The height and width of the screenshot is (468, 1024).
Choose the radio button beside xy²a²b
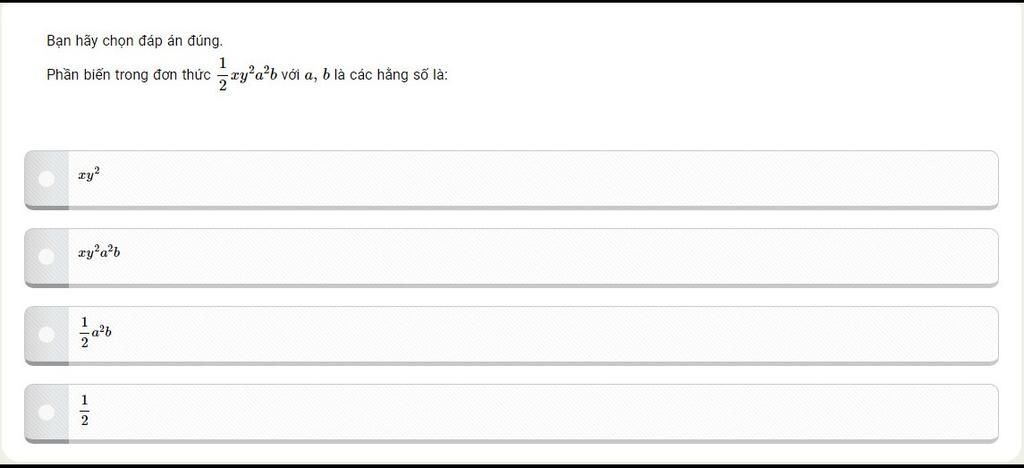coord(46,256)
